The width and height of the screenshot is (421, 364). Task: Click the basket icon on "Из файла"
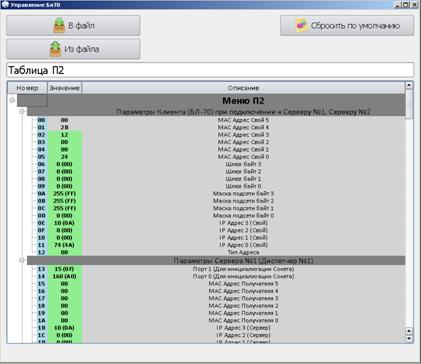(x=55, y=49)
